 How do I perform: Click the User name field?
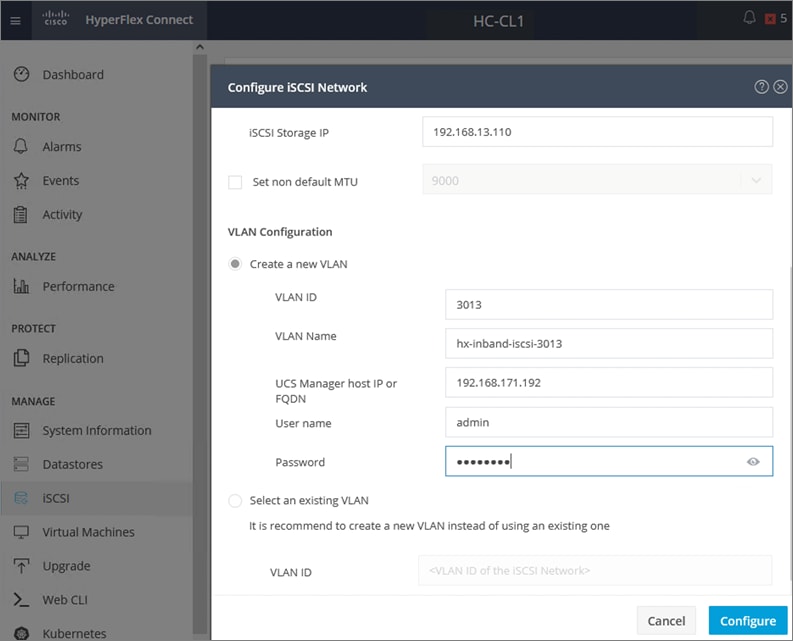(x=609, y=422)
